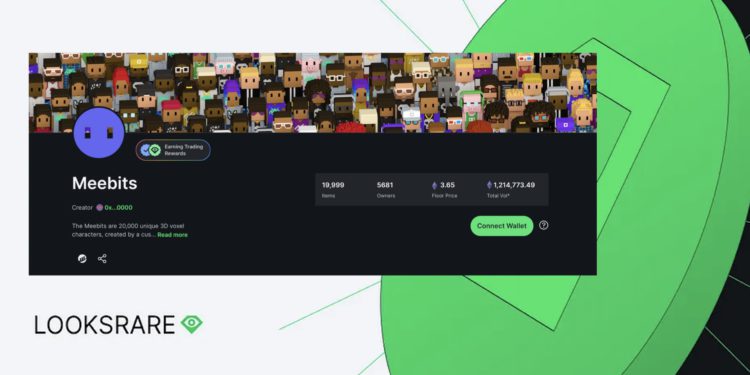Click the question mark help icon

[543, 225]
